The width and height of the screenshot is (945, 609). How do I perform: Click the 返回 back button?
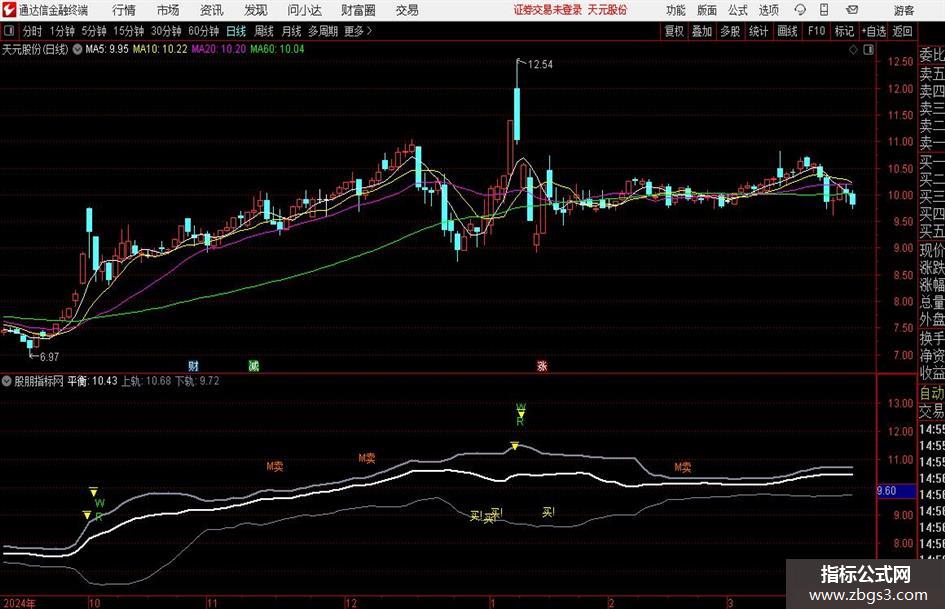click(902, 31)
